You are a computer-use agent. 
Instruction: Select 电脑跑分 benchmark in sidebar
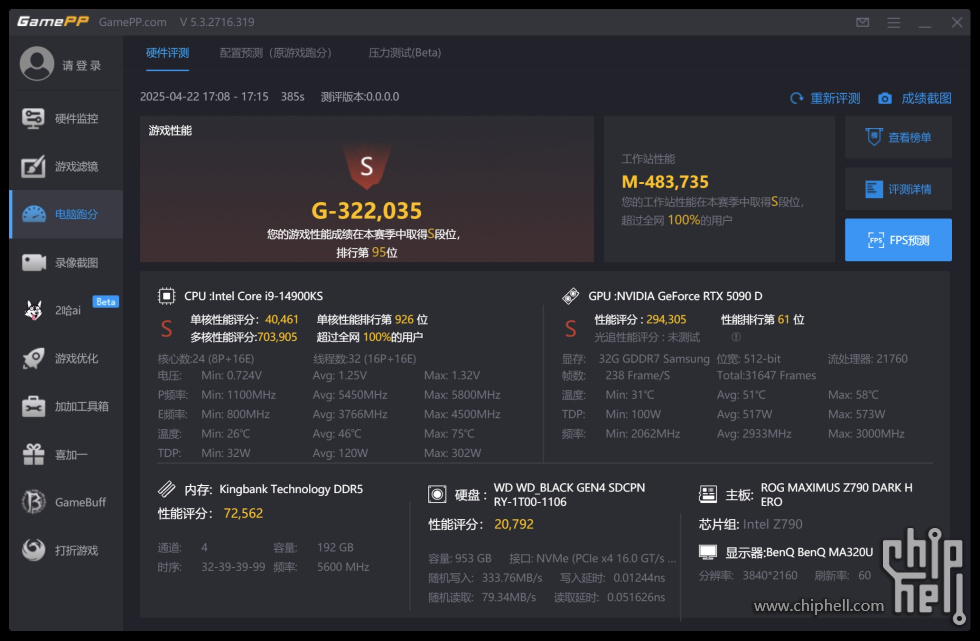pyautogui.click(x=66, y=214)
